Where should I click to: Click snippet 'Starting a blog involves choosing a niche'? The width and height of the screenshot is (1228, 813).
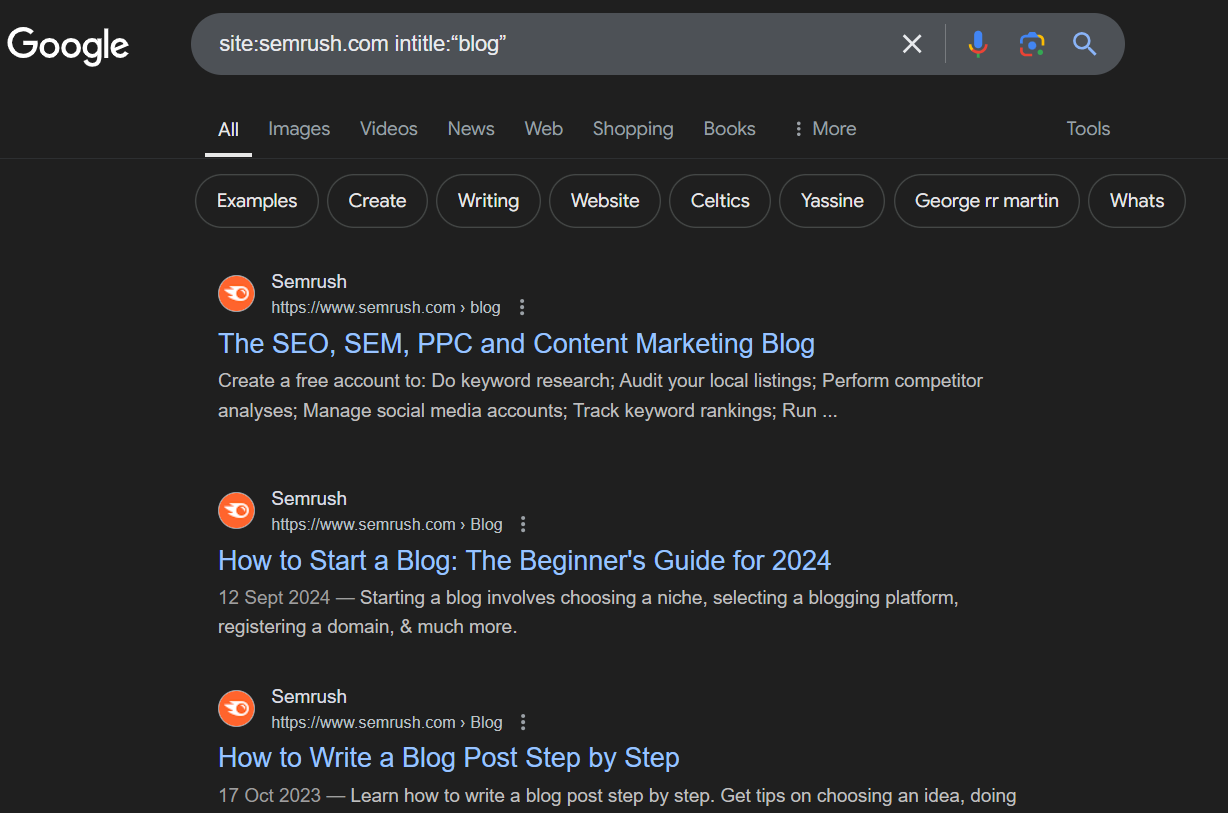[588, 613]
